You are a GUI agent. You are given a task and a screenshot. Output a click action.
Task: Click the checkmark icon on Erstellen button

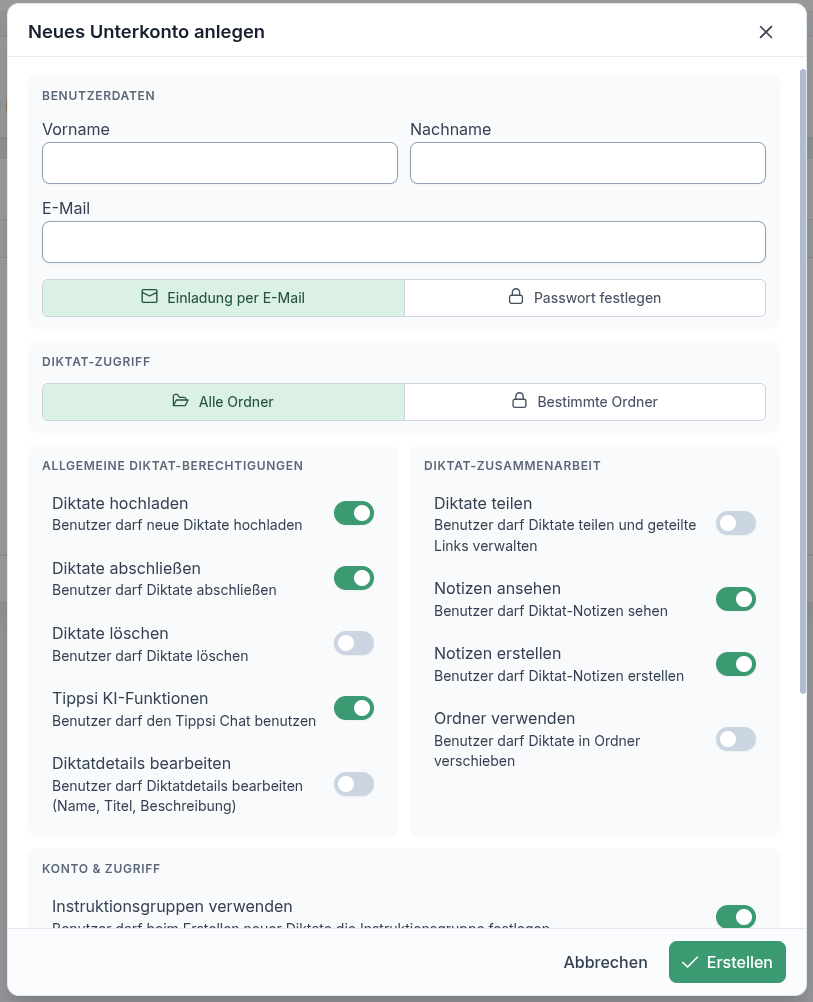[x=690, y=962]
